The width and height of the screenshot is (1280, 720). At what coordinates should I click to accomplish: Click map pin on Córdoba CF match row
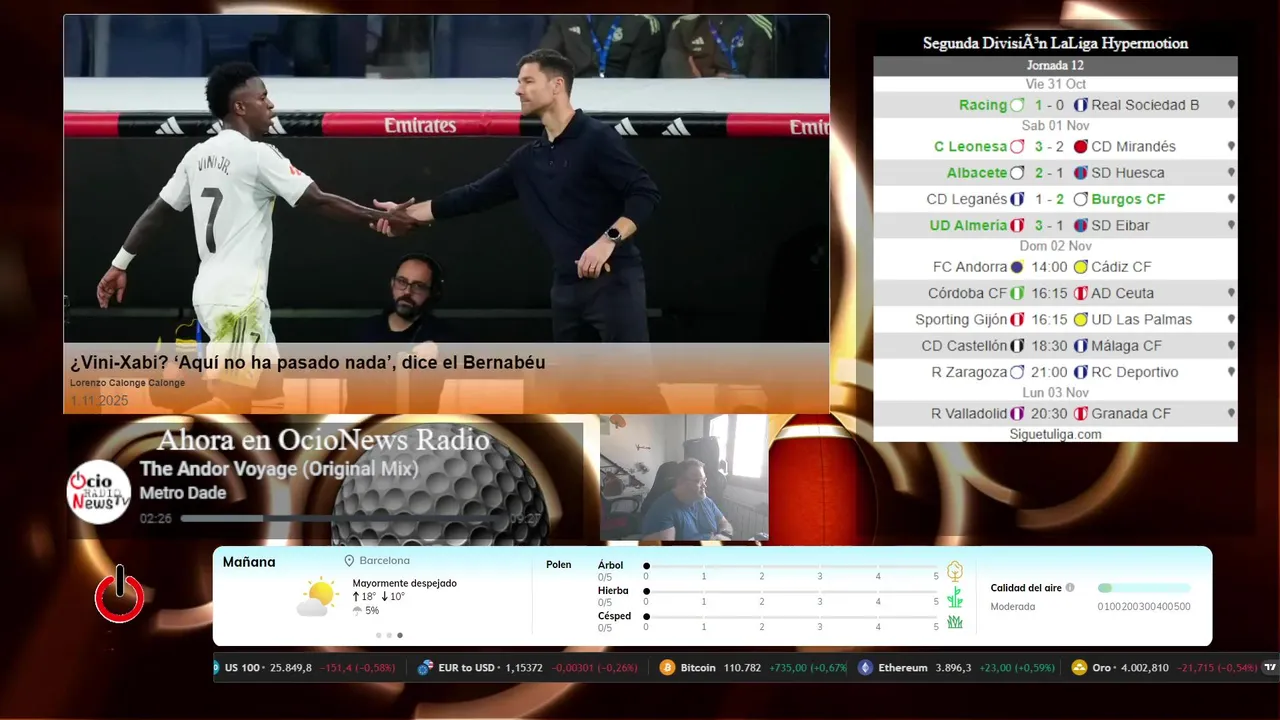(1231, 294)
